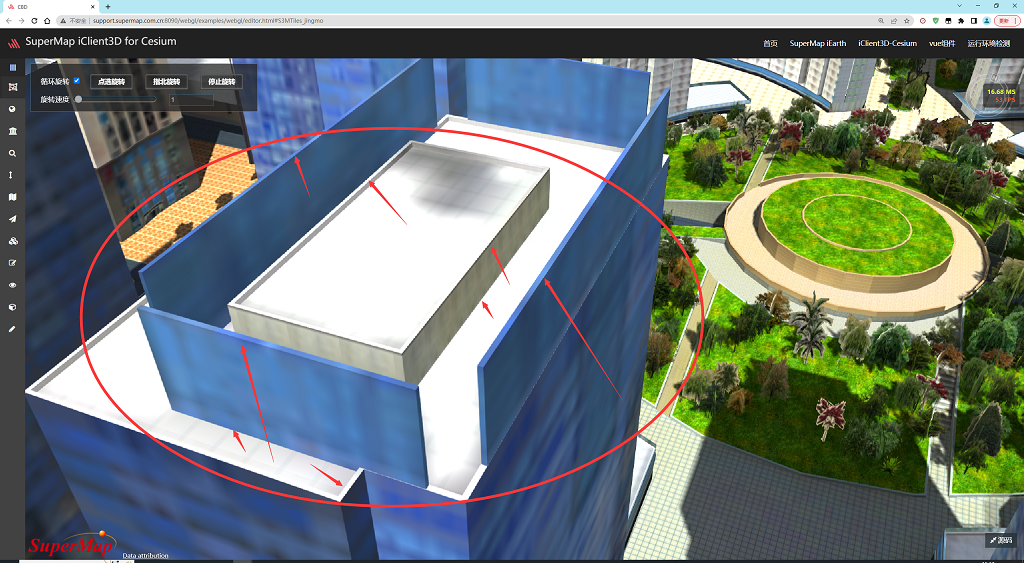Click the browser back arrow

point(8,21)
